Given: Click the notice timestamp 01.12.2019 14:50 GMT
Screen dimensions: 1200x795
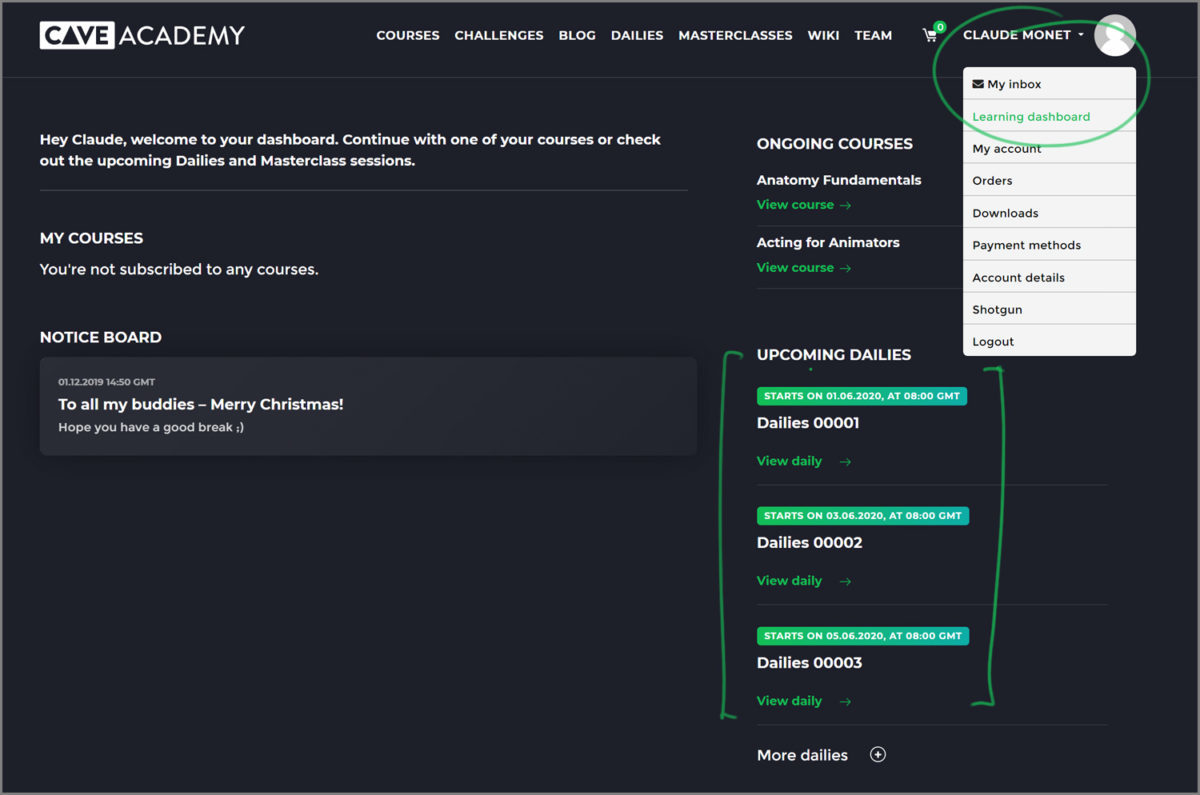Looking at the screenshot, I should 106,382.
